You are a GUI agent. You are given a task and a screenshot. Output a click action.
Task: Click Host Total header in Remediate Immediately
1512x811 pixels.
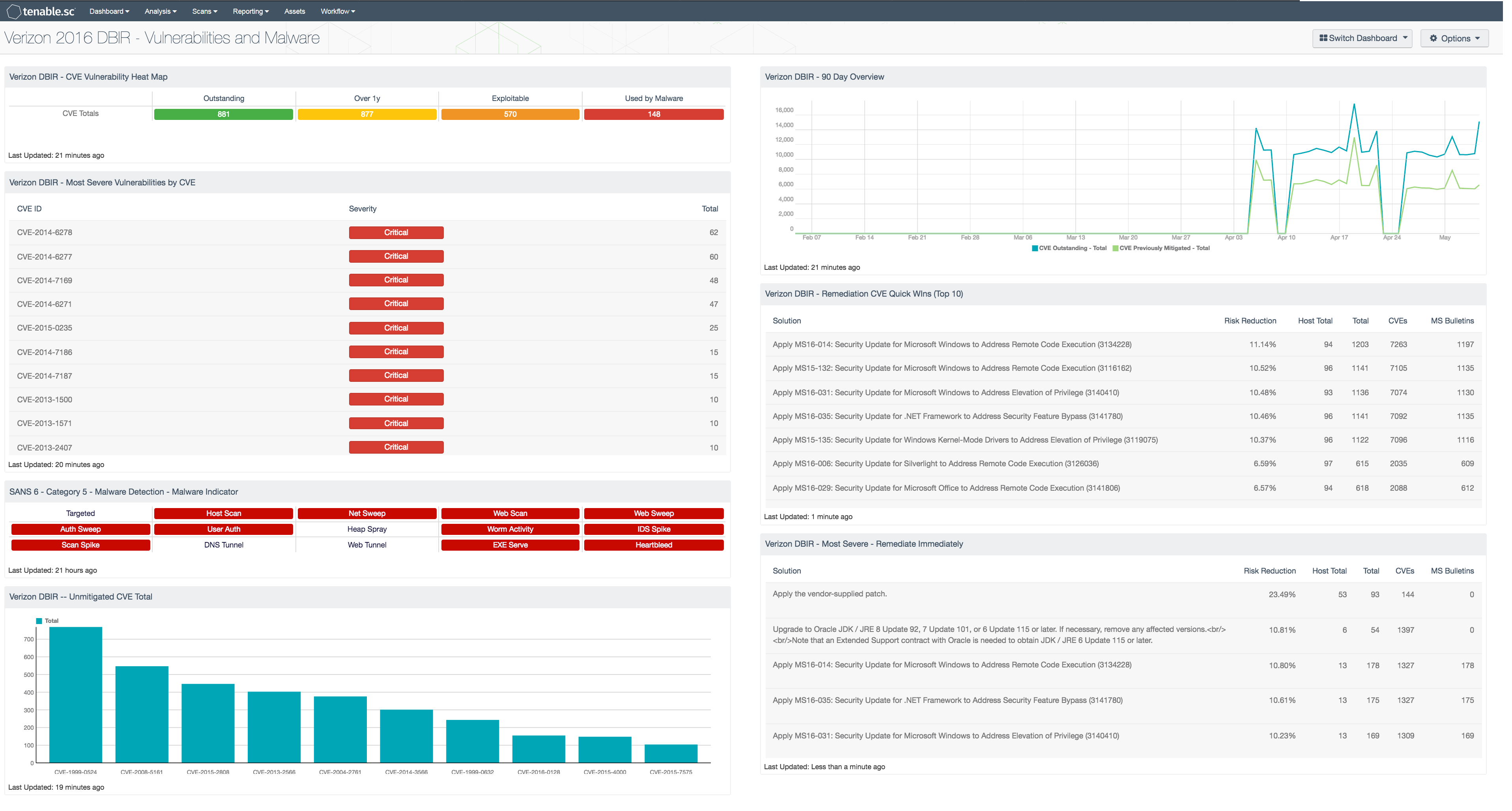1329,571
